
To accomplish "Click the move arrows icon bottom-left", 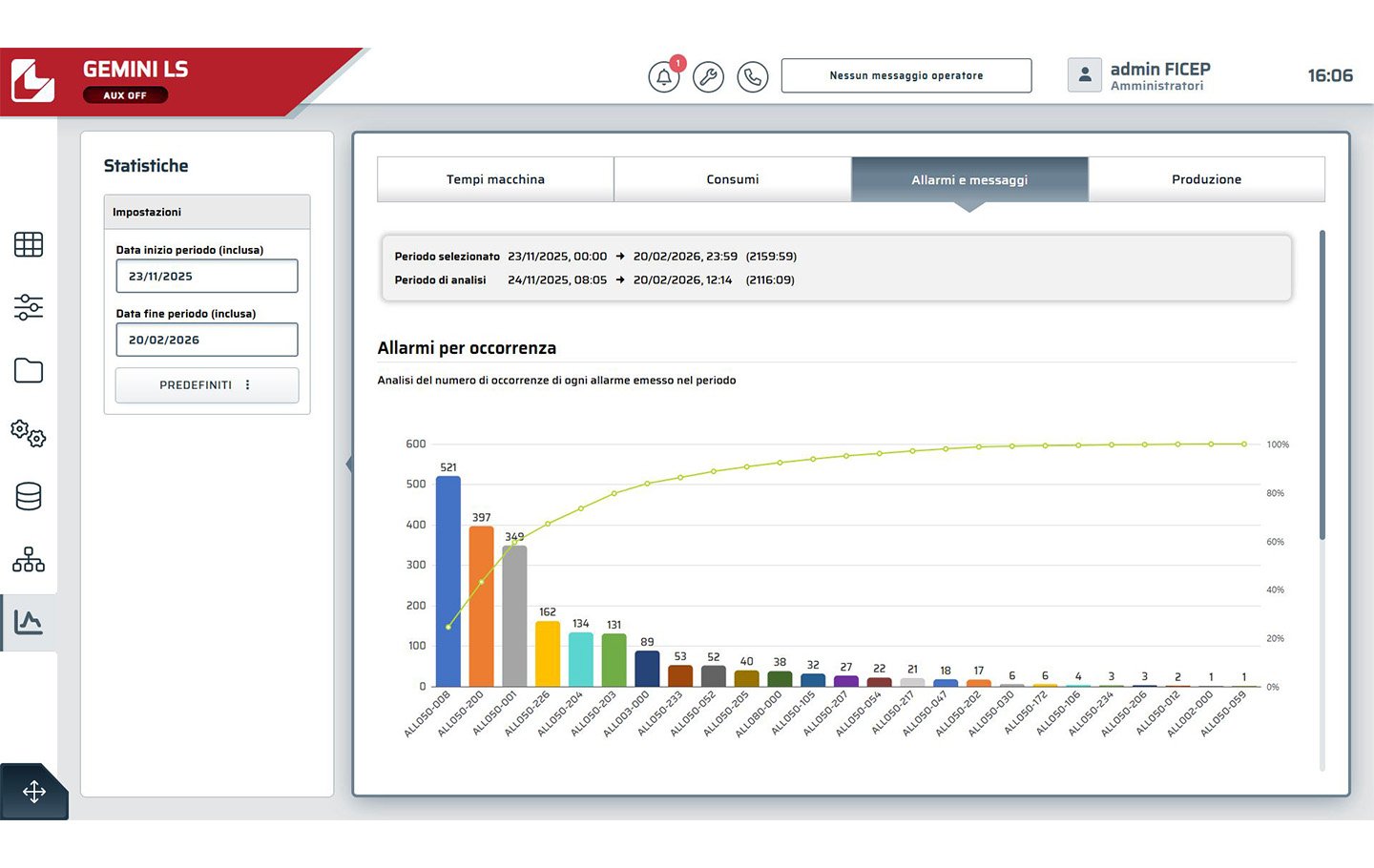I will click(34, 792).
